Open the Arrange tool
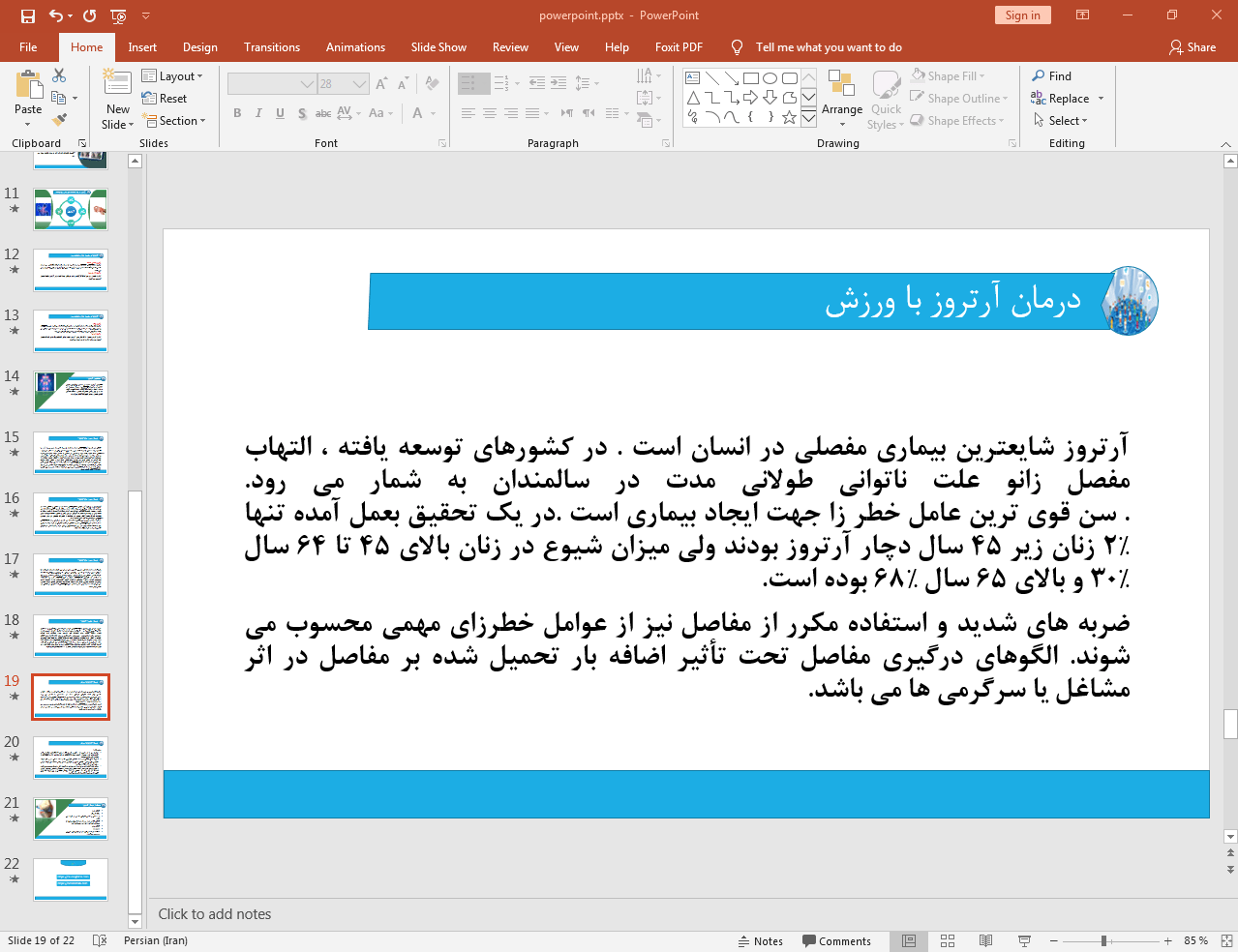The width and height of the screenshot is (1238, 952). [x=841, y=99]
